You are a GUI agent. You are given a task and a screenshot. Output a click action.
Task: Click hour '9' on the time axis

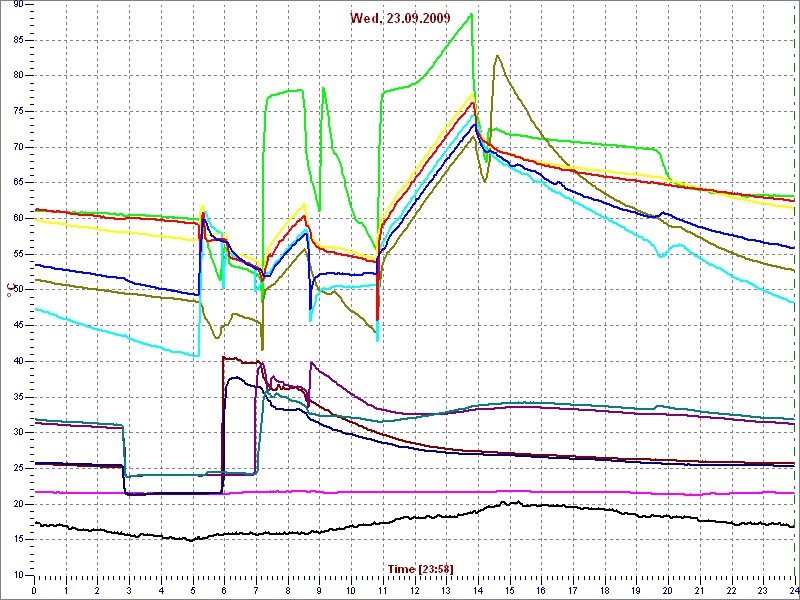click(319, 590)
